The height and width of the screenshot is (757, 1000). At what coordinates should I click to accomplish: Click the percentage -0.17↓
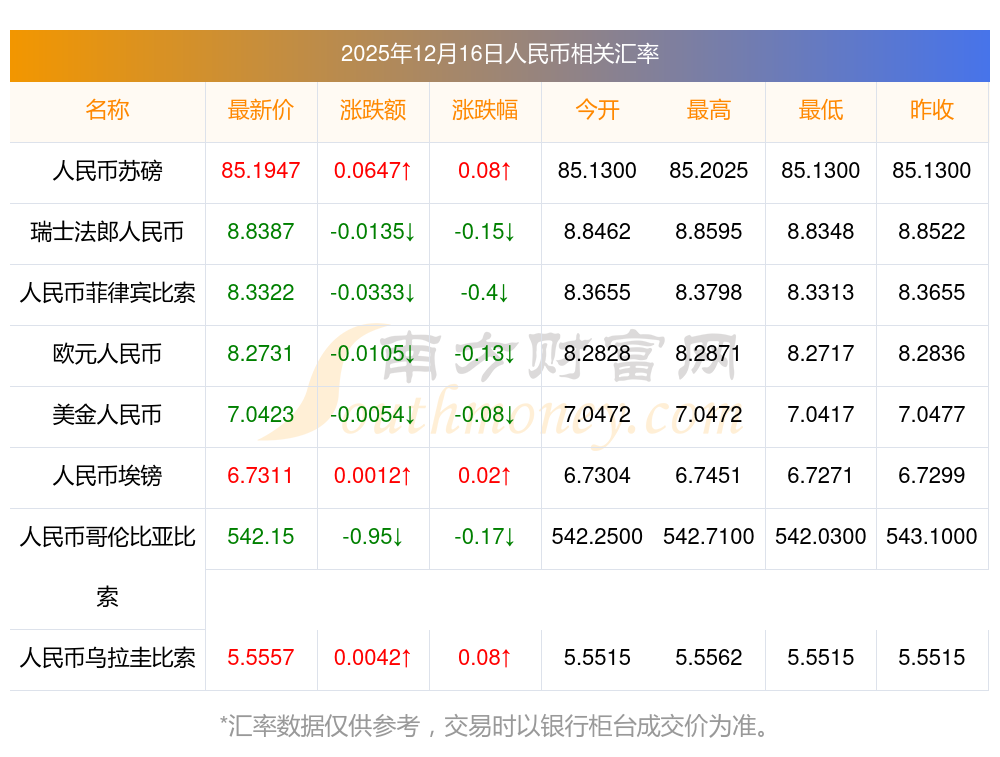pos(485,536)
